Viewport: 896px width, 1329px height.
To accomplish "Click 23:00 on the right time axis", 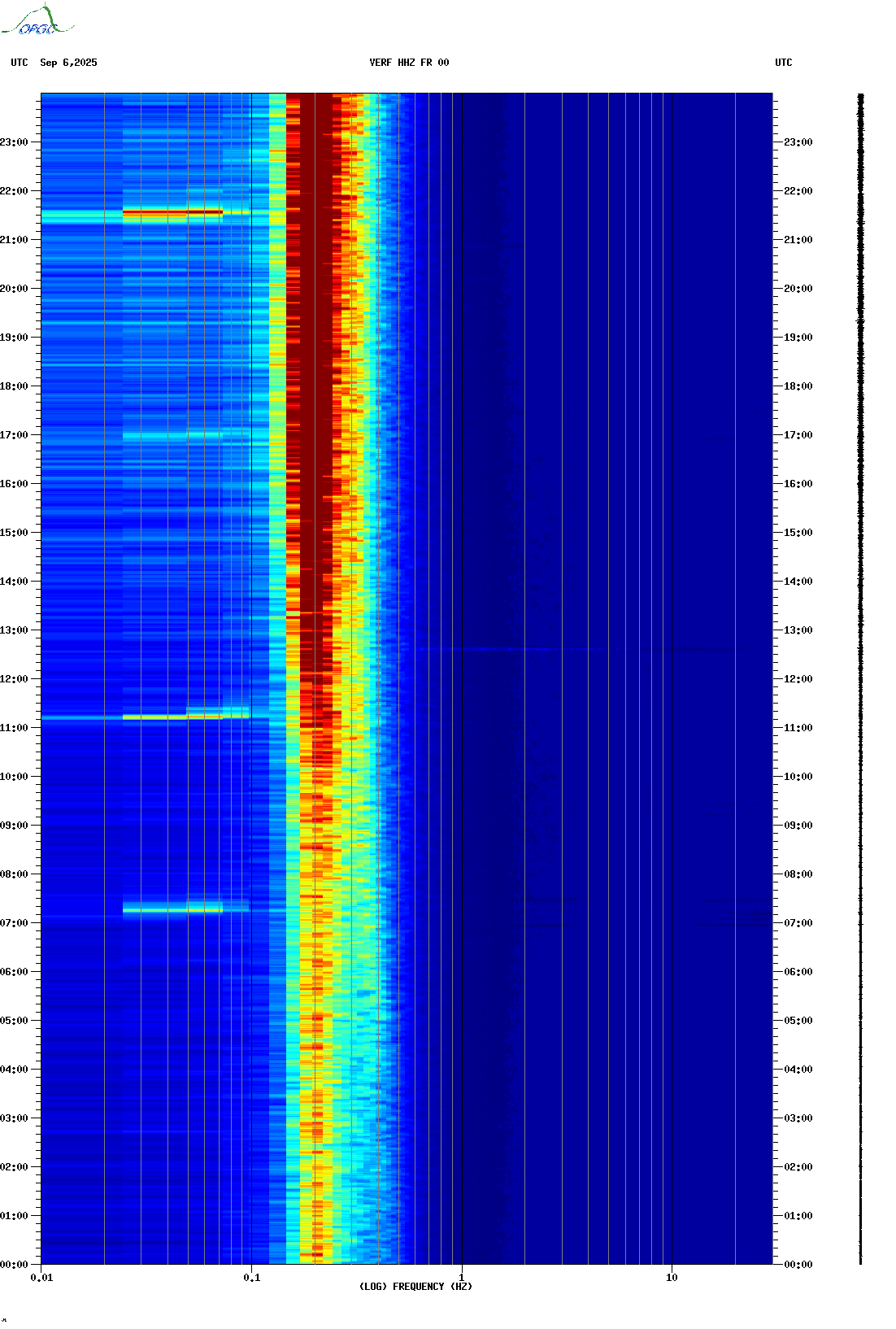I will click(798, 142).
